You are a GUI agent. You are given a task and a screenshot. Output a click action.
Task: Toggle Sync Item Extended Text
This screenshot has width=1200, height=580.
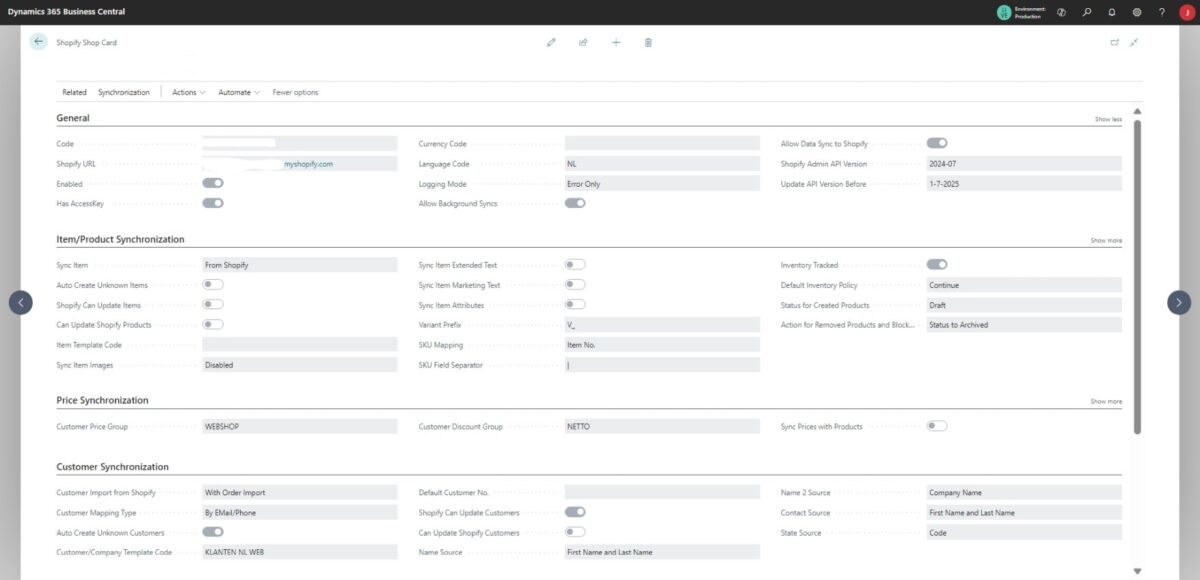575,265
